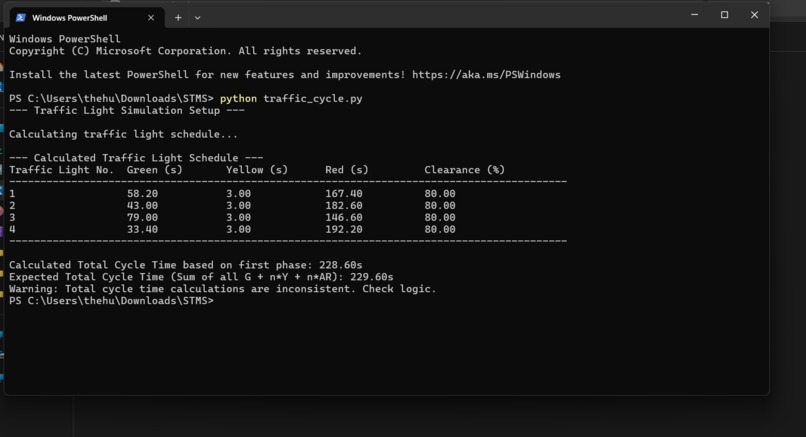Click green value 43.00
Image resolution: width=806 pixels, height=437 pixels.
[142, 206]
